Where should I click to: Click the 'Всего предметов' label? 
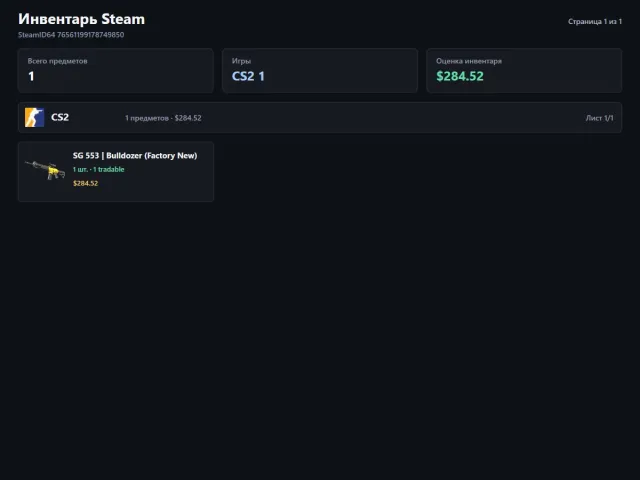58,61
